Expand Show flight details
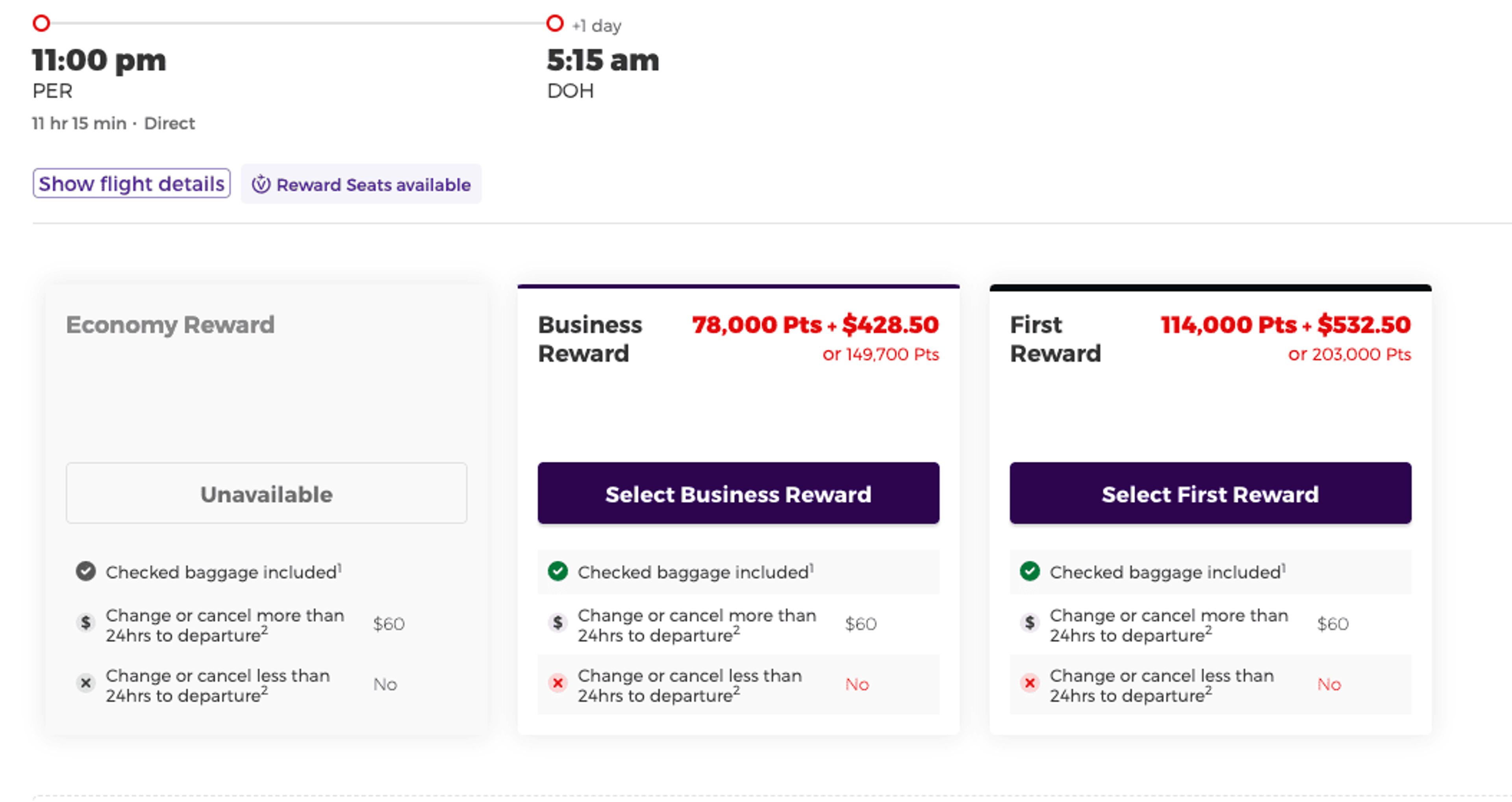 pos(132,184)
